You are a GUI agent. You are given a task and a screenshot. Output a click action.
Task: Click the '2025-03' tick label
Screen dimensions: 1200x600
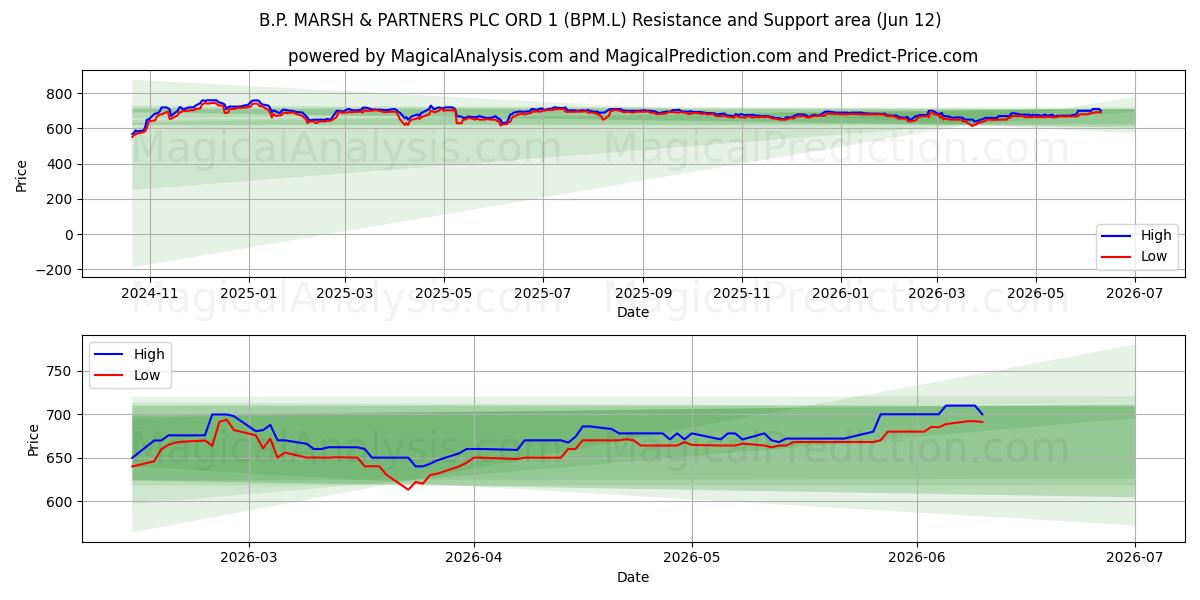tap(345, 293)
